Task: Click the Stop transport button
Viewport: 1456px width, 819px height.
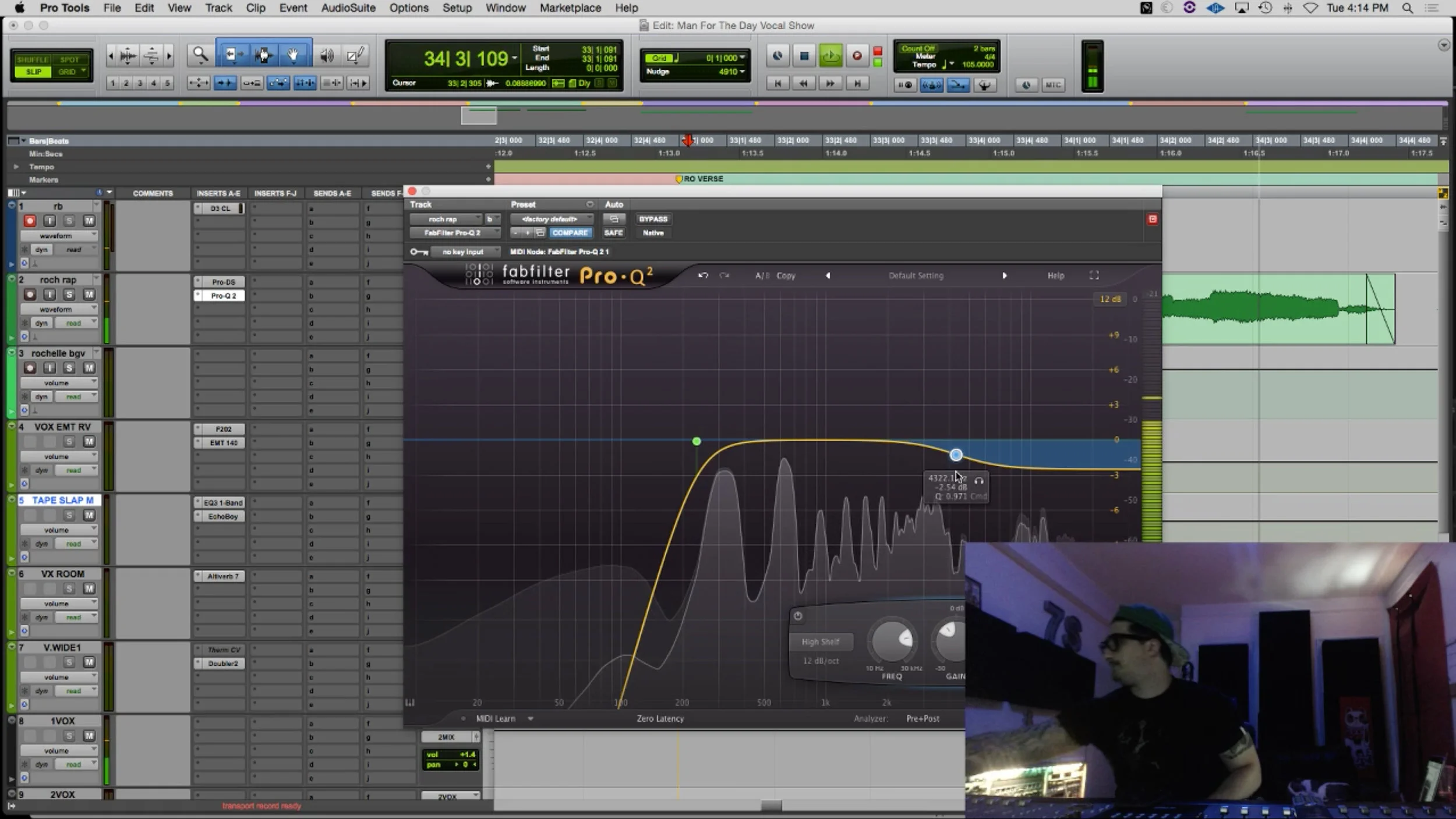Action: (804, 56)
